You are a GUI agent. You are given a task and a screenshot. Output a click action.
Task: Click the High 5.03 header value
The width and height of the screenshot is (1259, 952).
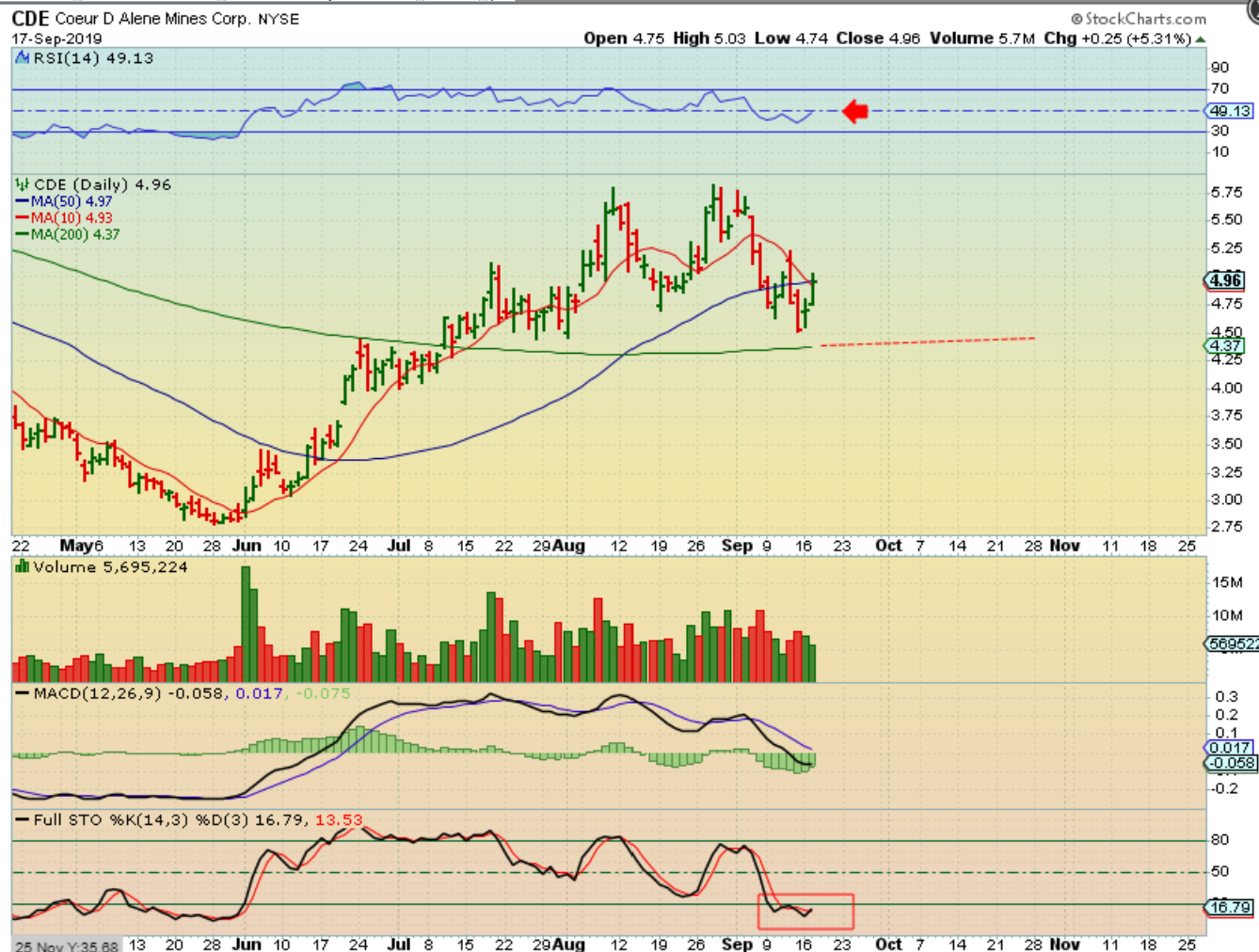(x=709, y=39)
